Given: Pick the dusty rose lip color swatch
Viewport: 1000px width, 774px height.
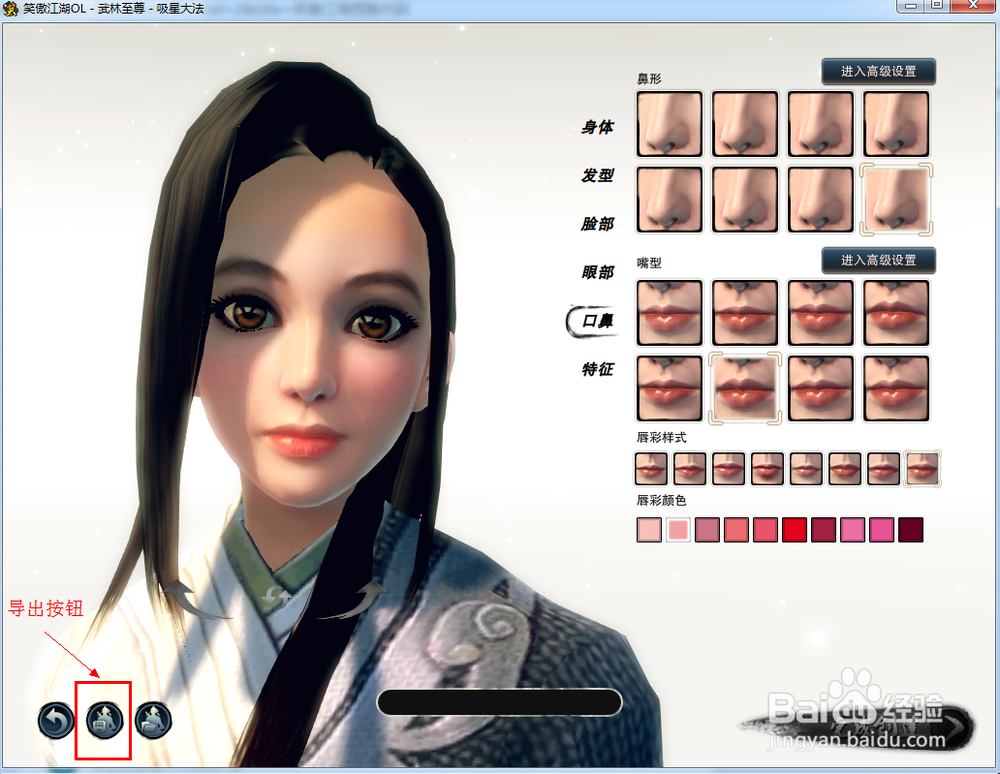Looking at the screenshot, I should [707, 530].
